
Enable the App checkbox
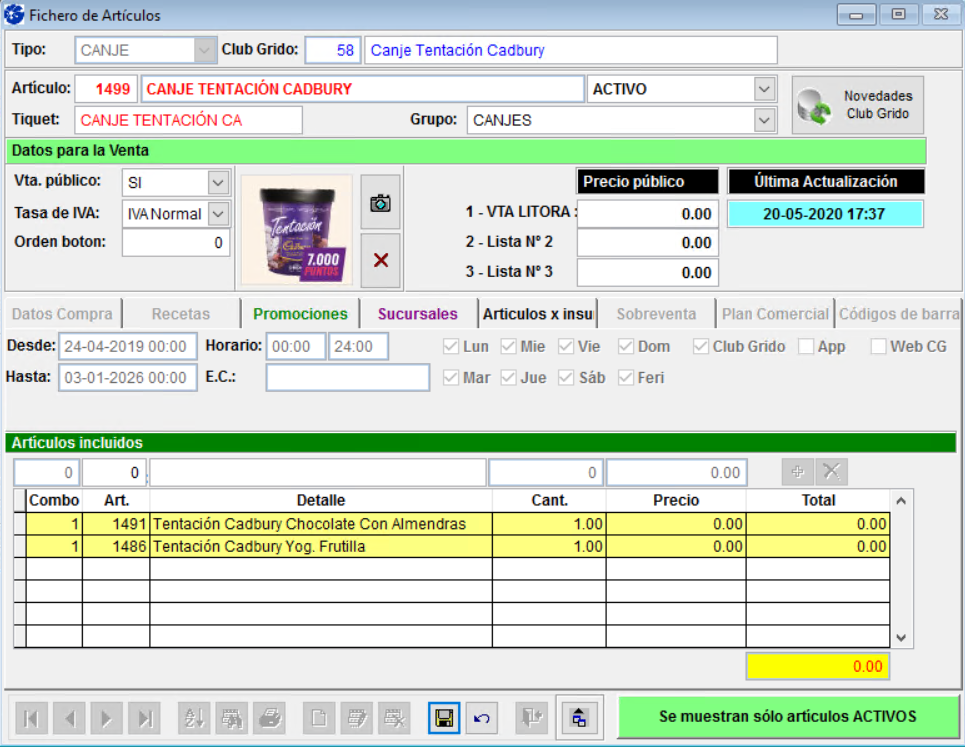(x=806, y=346)
